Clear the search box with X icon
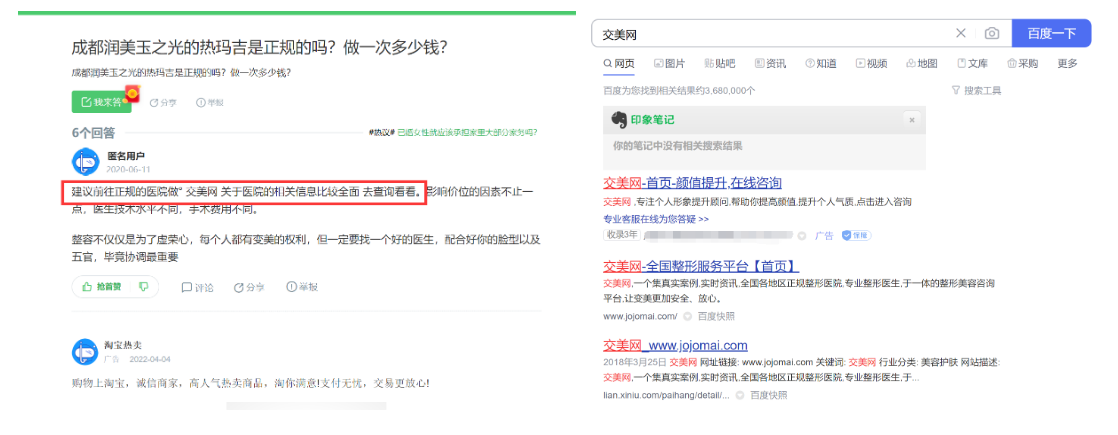1118x435 pixels. point(960,33)
